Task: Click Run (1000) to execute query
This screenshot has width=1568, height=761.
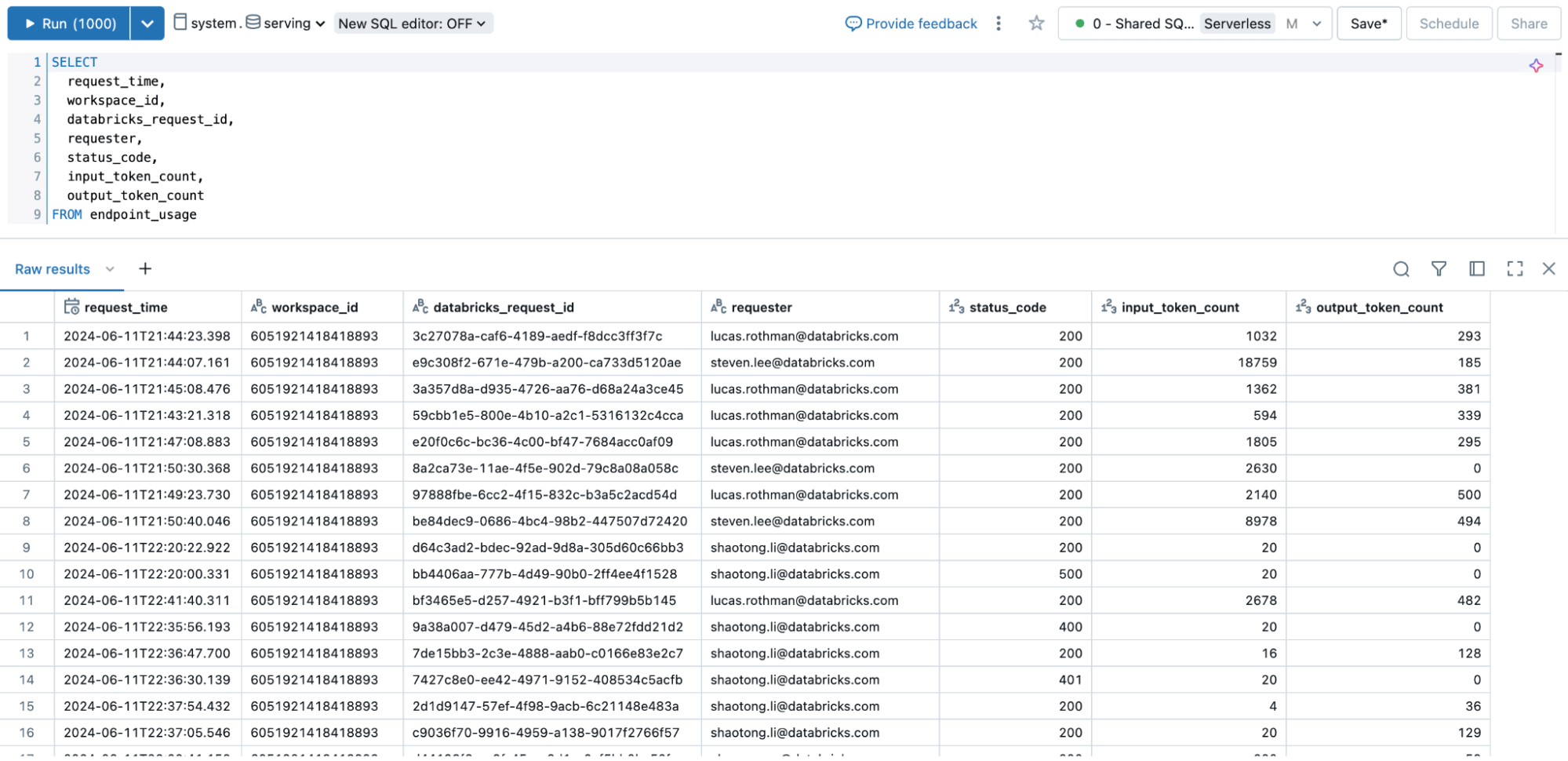Action: (69, 24)
